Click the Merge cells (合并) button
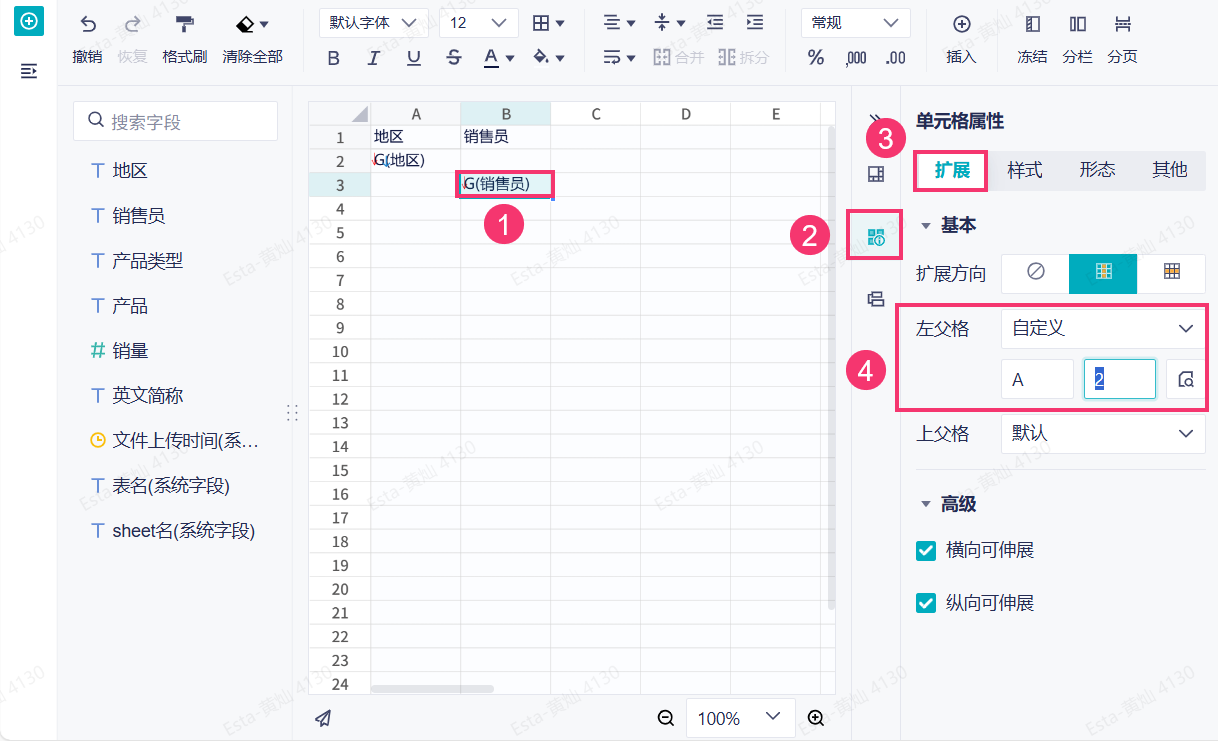 pos(679,58)
